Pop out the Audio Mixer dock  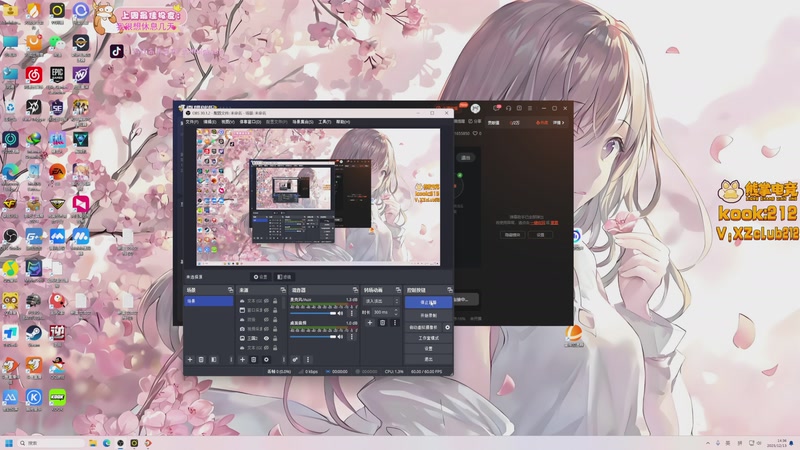click(355, 290)
